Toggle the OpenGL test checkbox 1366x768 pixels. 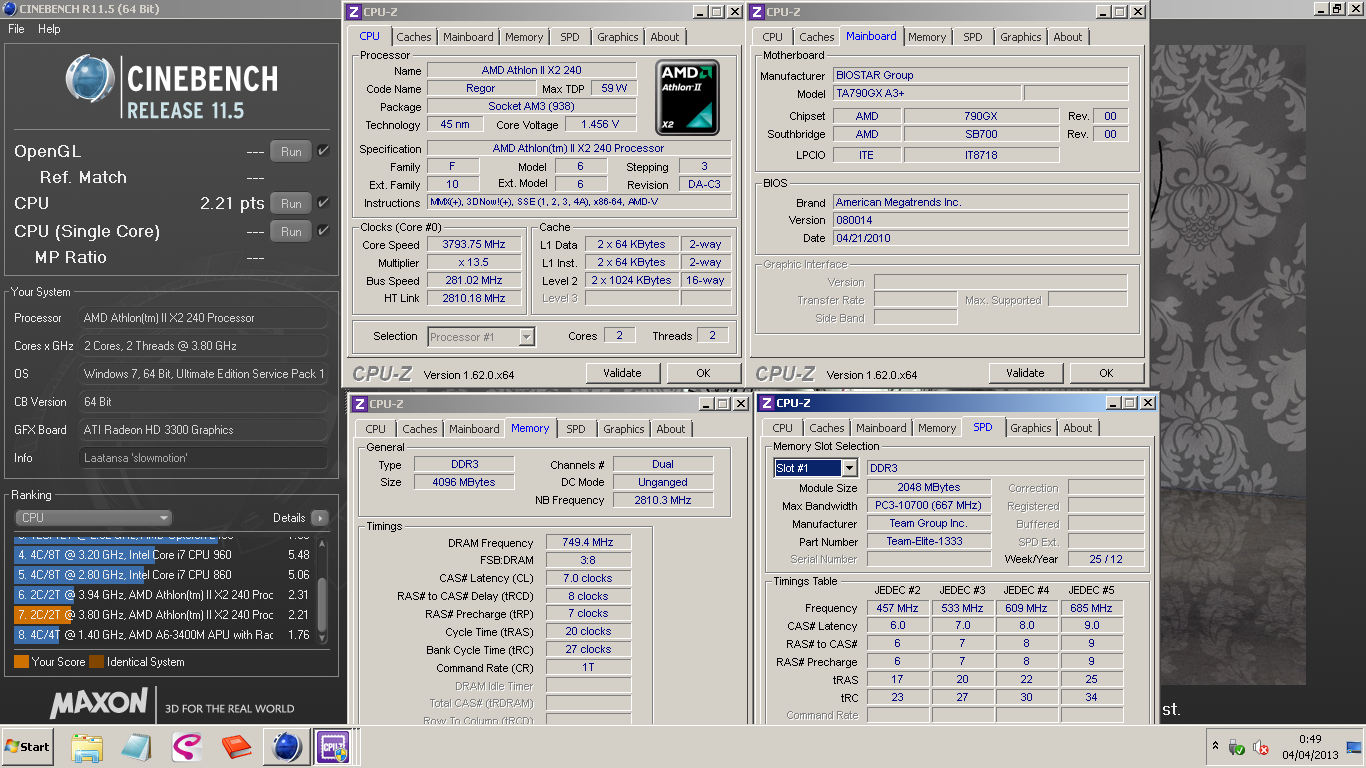pos(323,151)
